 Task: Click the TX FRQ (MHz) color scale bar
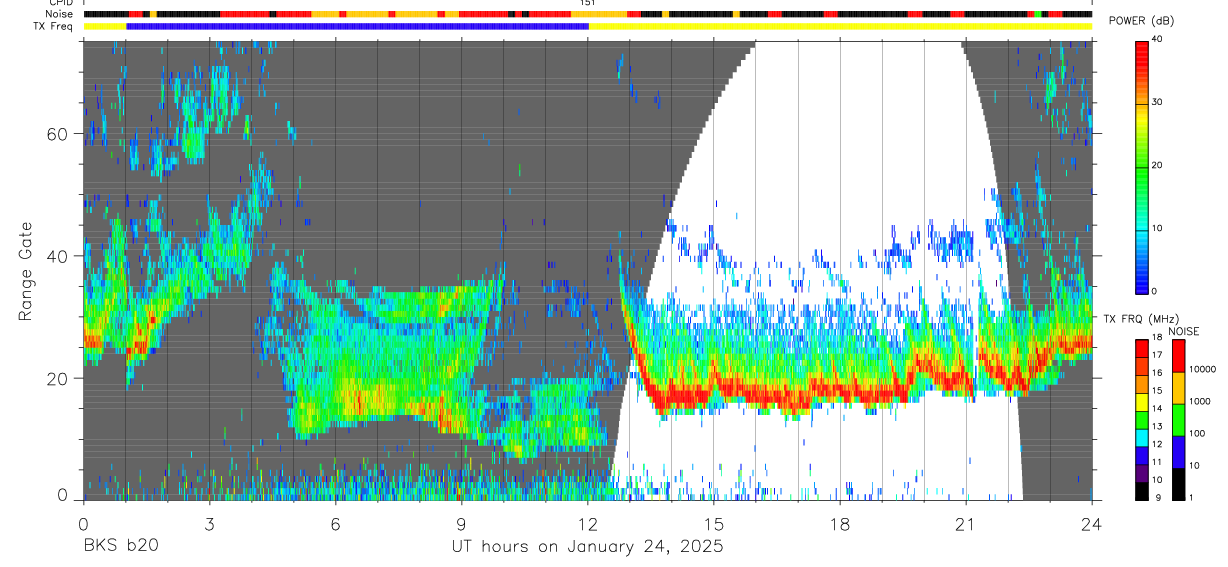click(x=1141, y=420)
